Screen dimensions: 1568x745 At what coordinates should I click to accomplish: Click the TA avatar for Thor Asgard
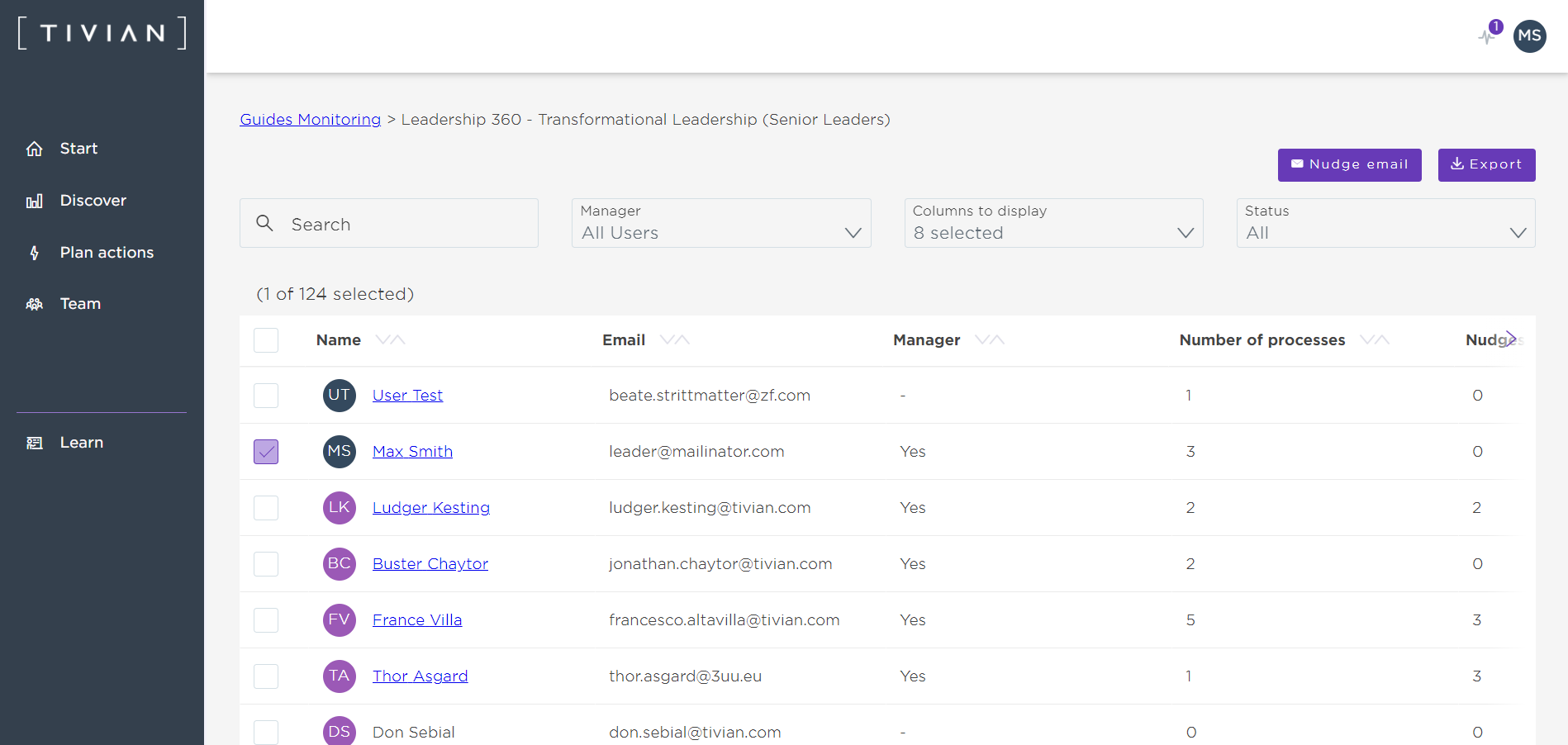340,676
